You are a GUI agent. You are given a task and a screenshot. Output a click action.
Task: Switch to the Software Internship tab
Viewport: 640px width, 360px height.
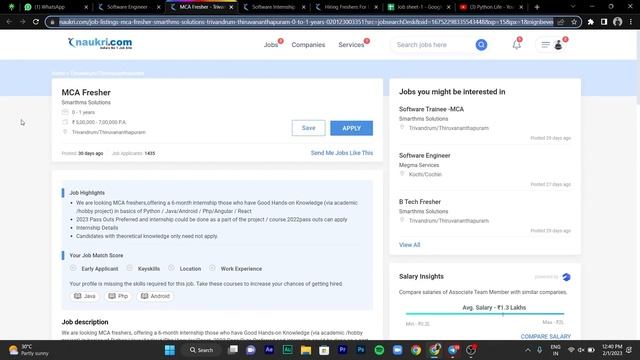pyautogui.click(x=274, y=7)
